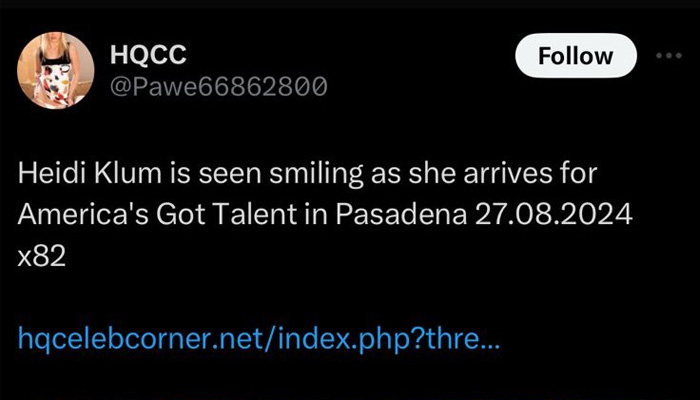700x400 pixels.
Task: Click the words "Heidi Klum" in the post
Action: [x=89, y=174]
